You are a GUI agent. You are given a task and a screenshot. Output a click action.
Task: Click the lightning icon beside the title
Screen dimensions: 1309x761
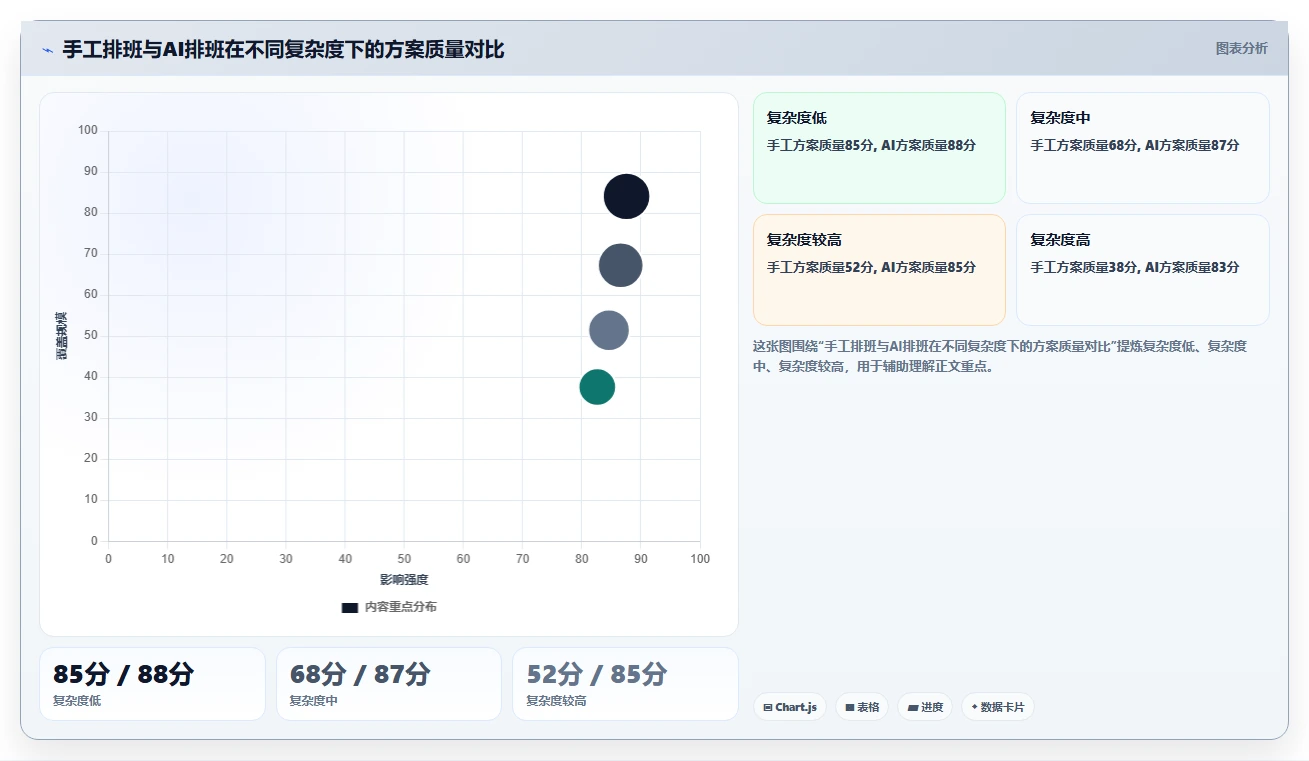pos(48,50)
